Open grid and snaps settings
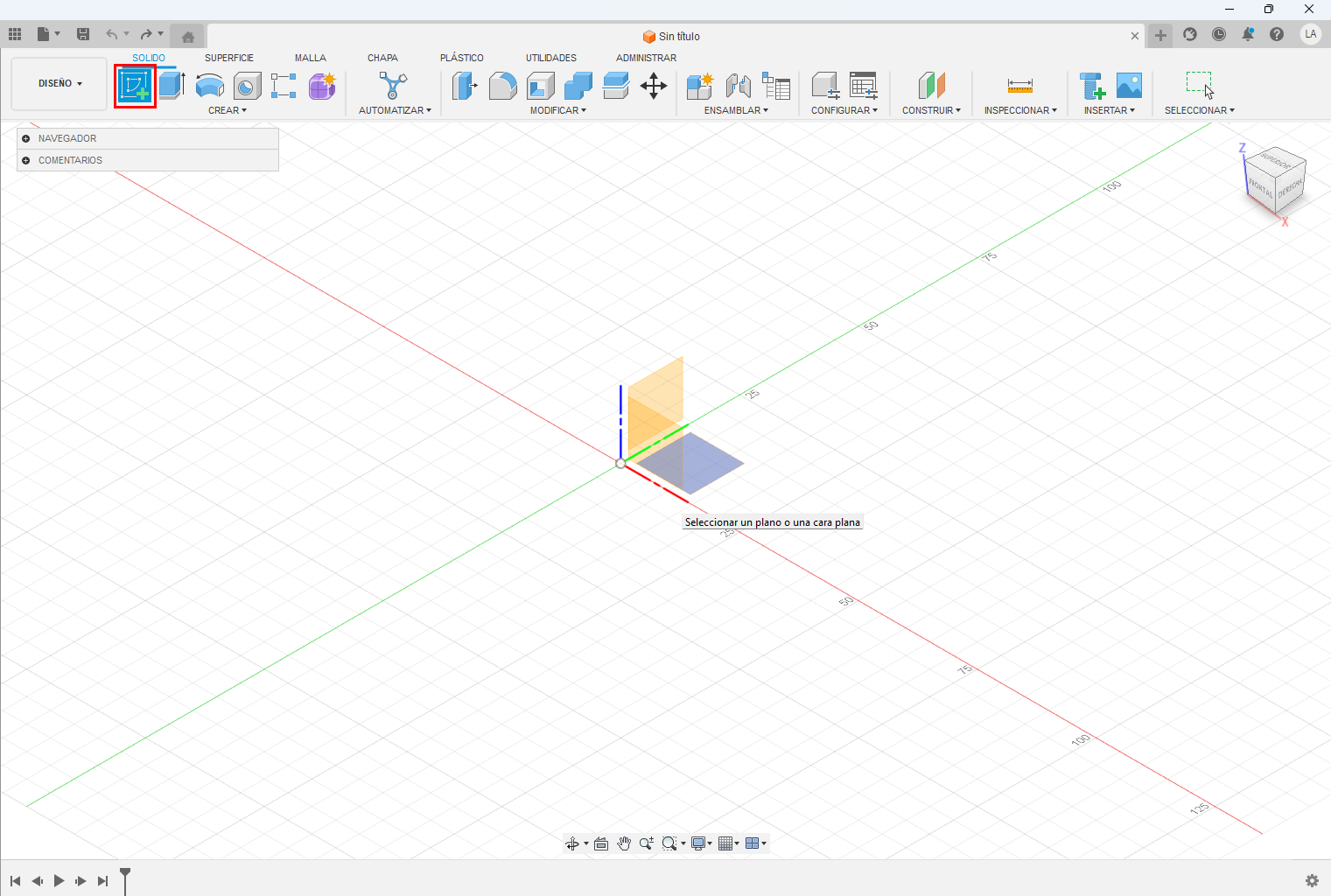Screen dimensions: 1331x896 coord(725,843)
